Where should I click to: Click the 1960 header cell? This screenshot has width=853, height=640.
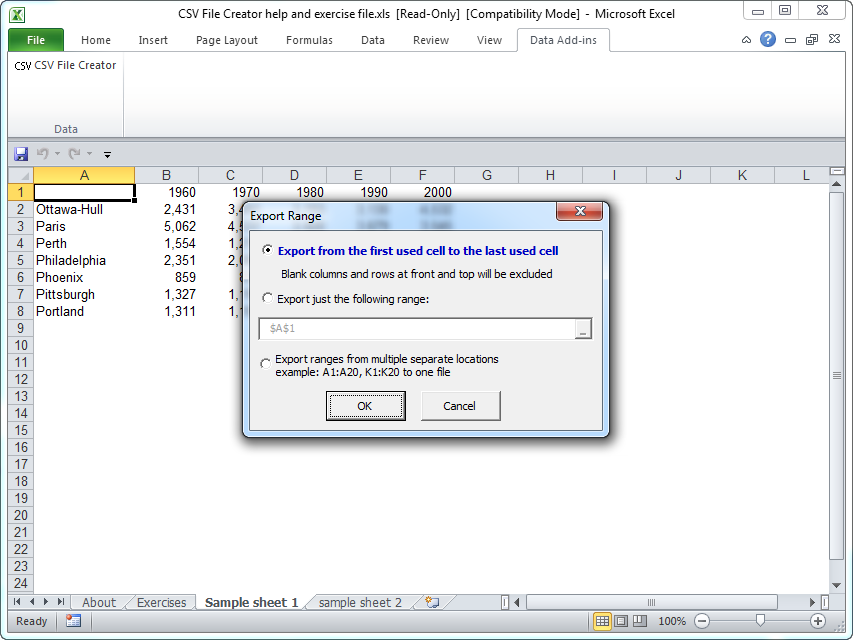pyautogui.click(x=166, y=193)
